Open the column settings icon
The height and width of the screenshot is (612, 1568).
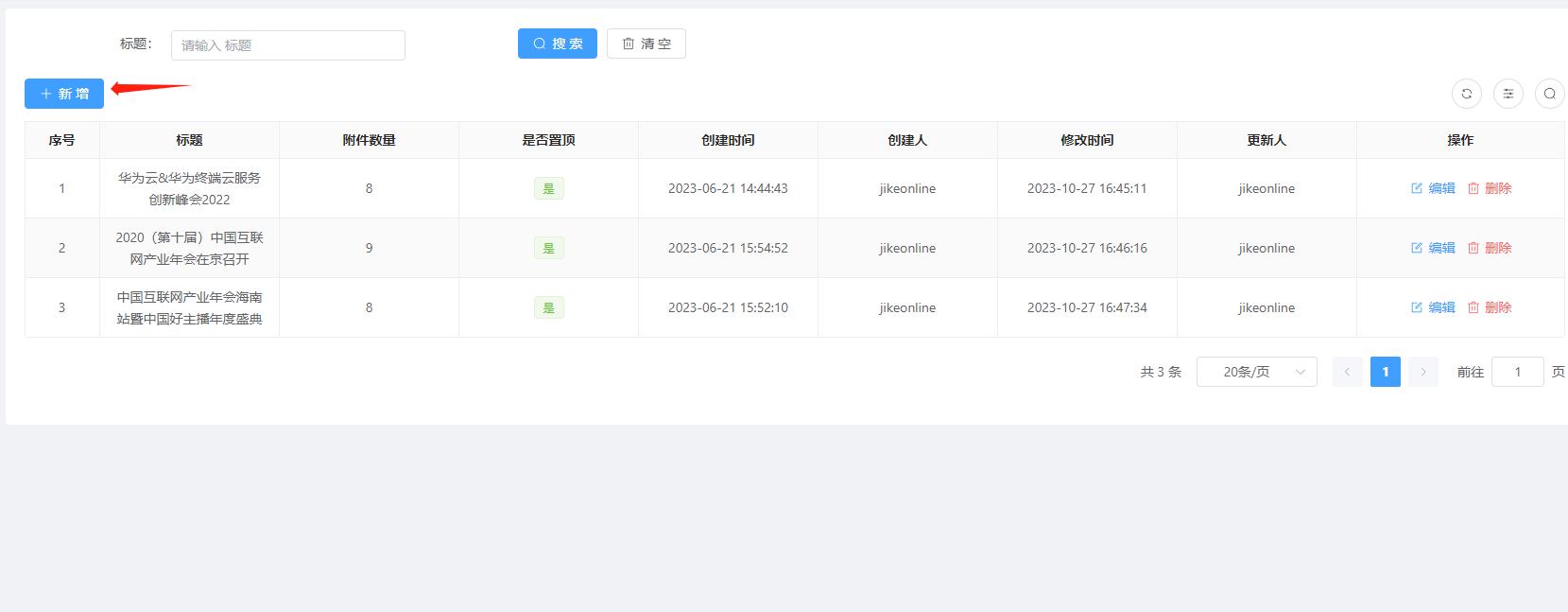[1508, 94]
